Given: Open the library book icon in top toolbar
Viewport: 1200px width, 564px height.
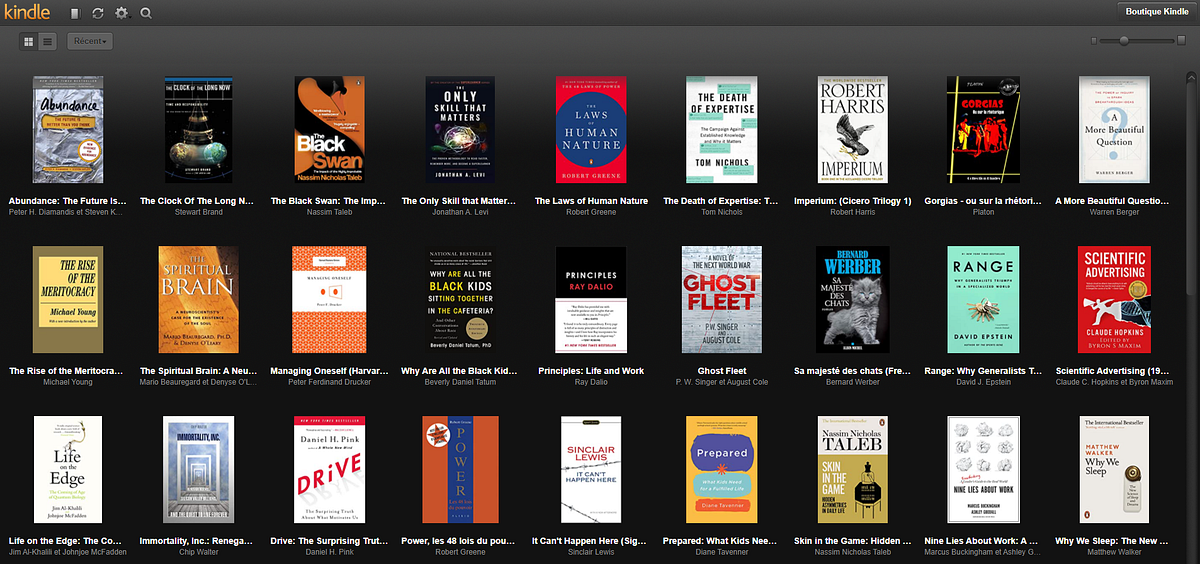Looking at the screenshot, I should click(75, 13).
